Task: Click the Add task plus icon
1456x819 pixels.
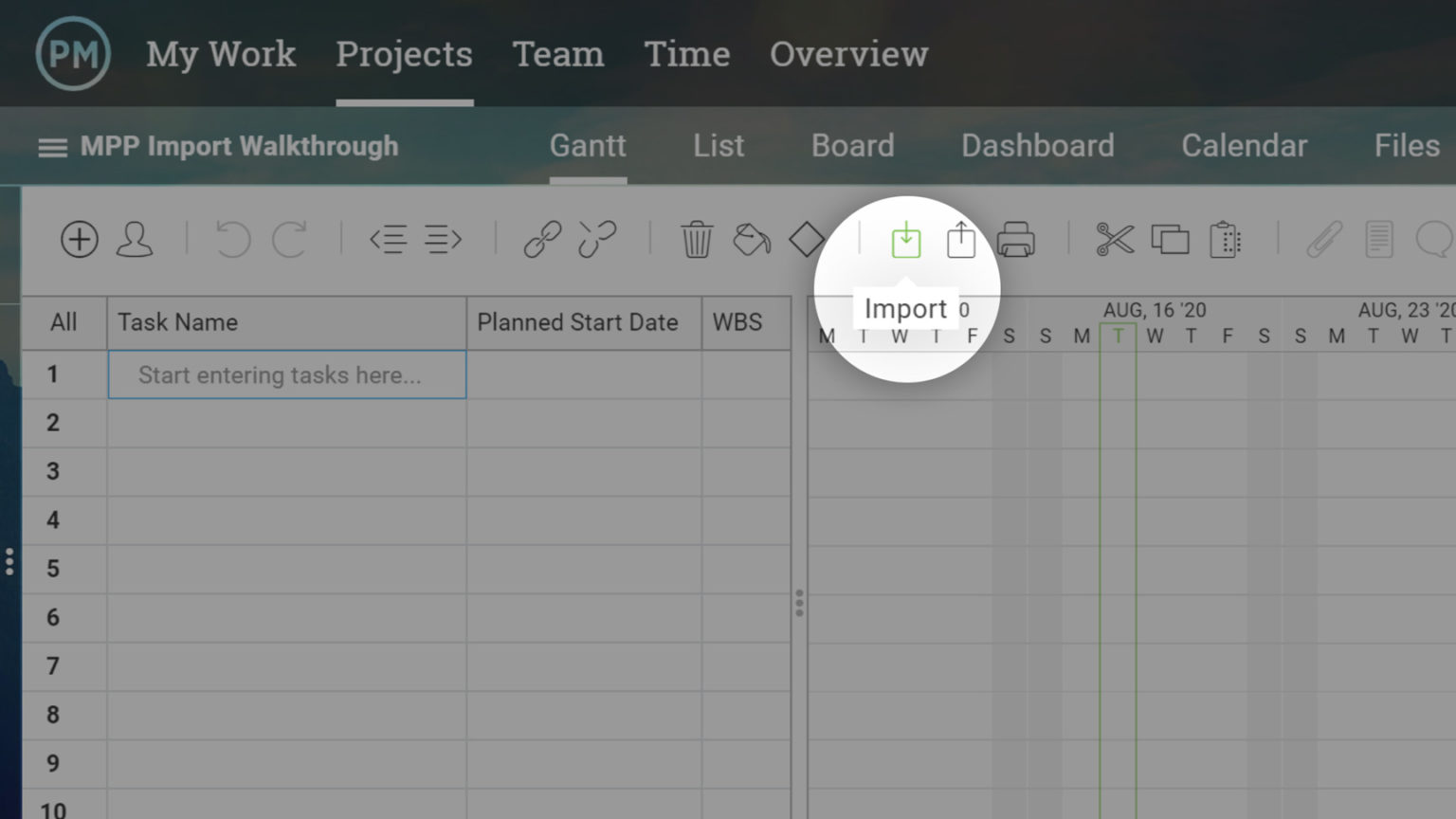Action: tap(80, 240)
